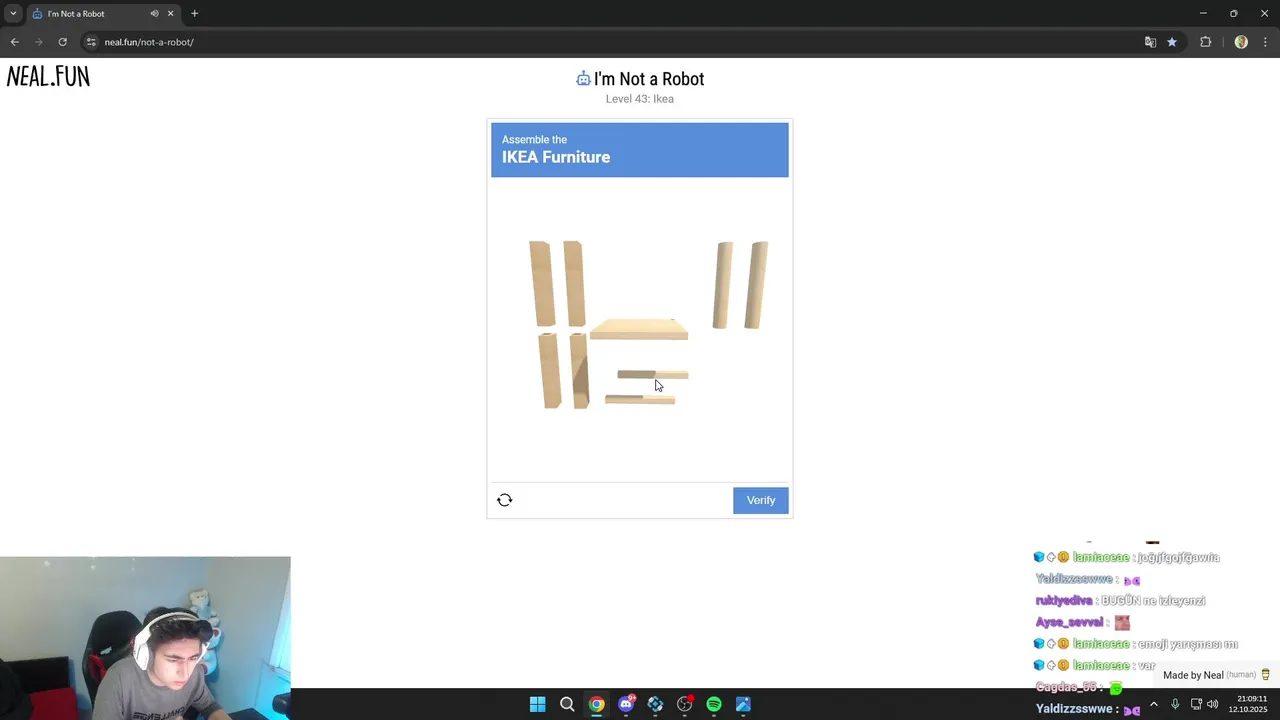1280x720 pixels.
Task: Open the Chrome profile avatar
Action: 1241,42
